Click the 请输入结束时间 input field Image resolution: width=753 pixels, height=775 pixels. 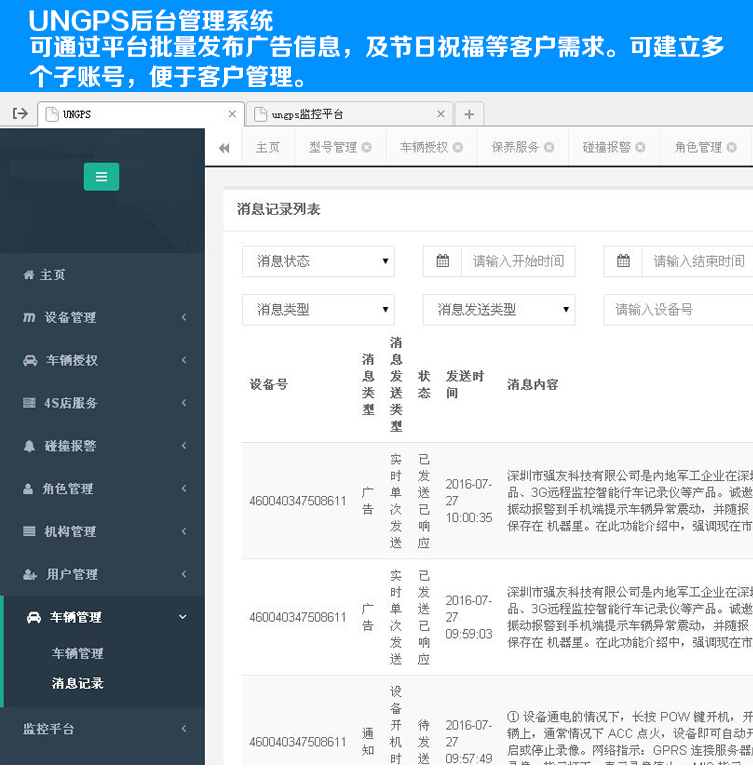point(698,261)
